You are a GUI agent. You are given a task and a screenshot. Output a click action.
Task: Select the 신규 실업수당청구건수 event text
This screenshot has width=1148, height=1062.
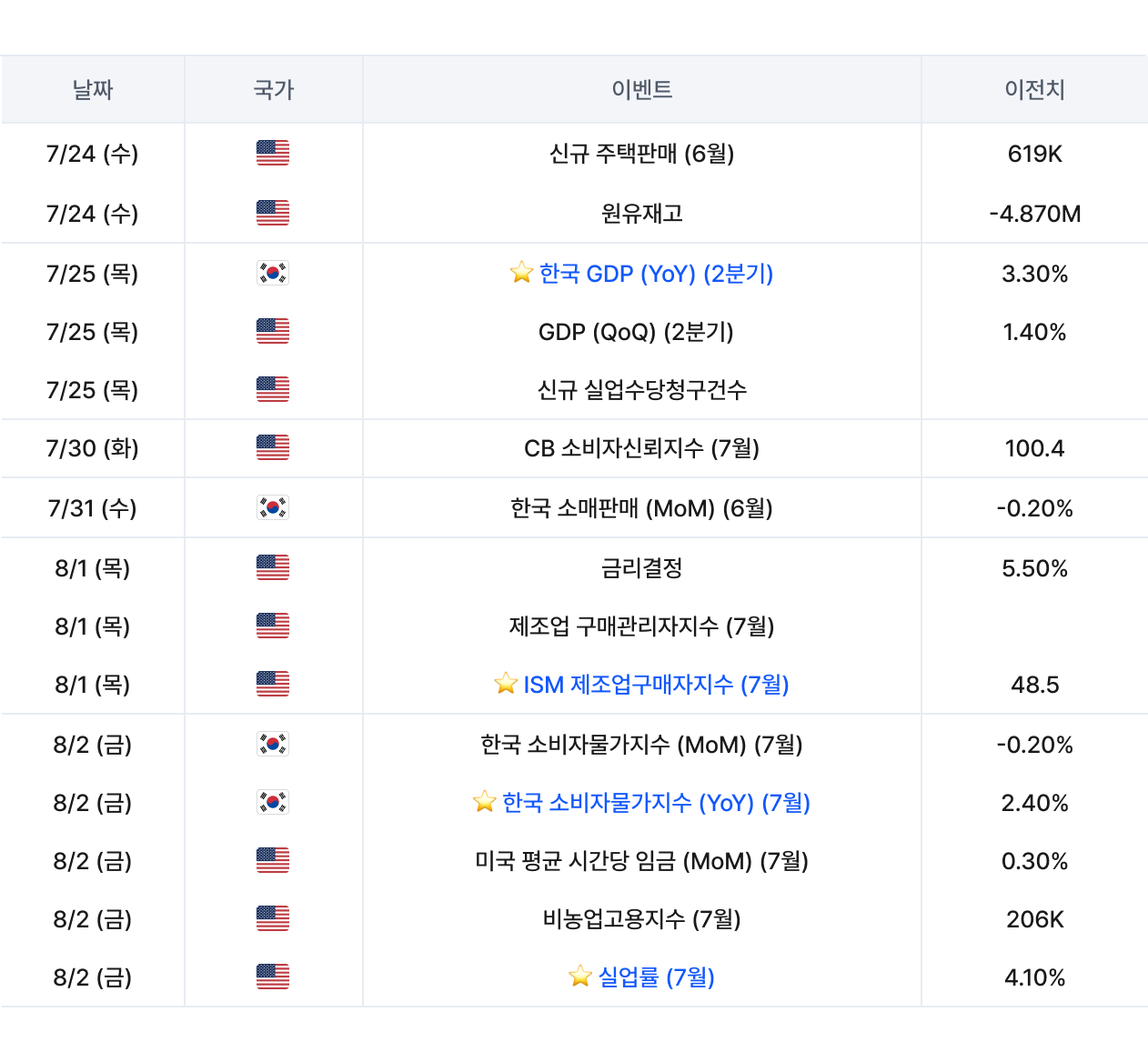pyautogui.click(x=642, y=390)
